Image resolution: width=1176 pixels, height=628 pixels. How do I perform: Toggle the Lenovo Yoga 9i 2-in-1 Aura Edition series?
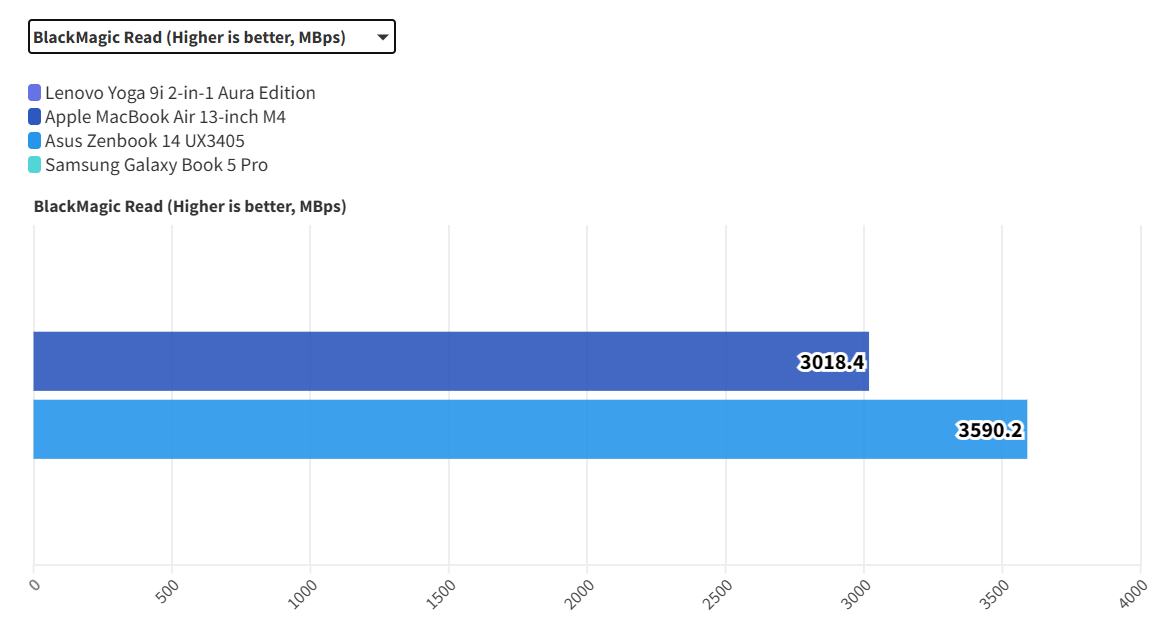point(180,93)
